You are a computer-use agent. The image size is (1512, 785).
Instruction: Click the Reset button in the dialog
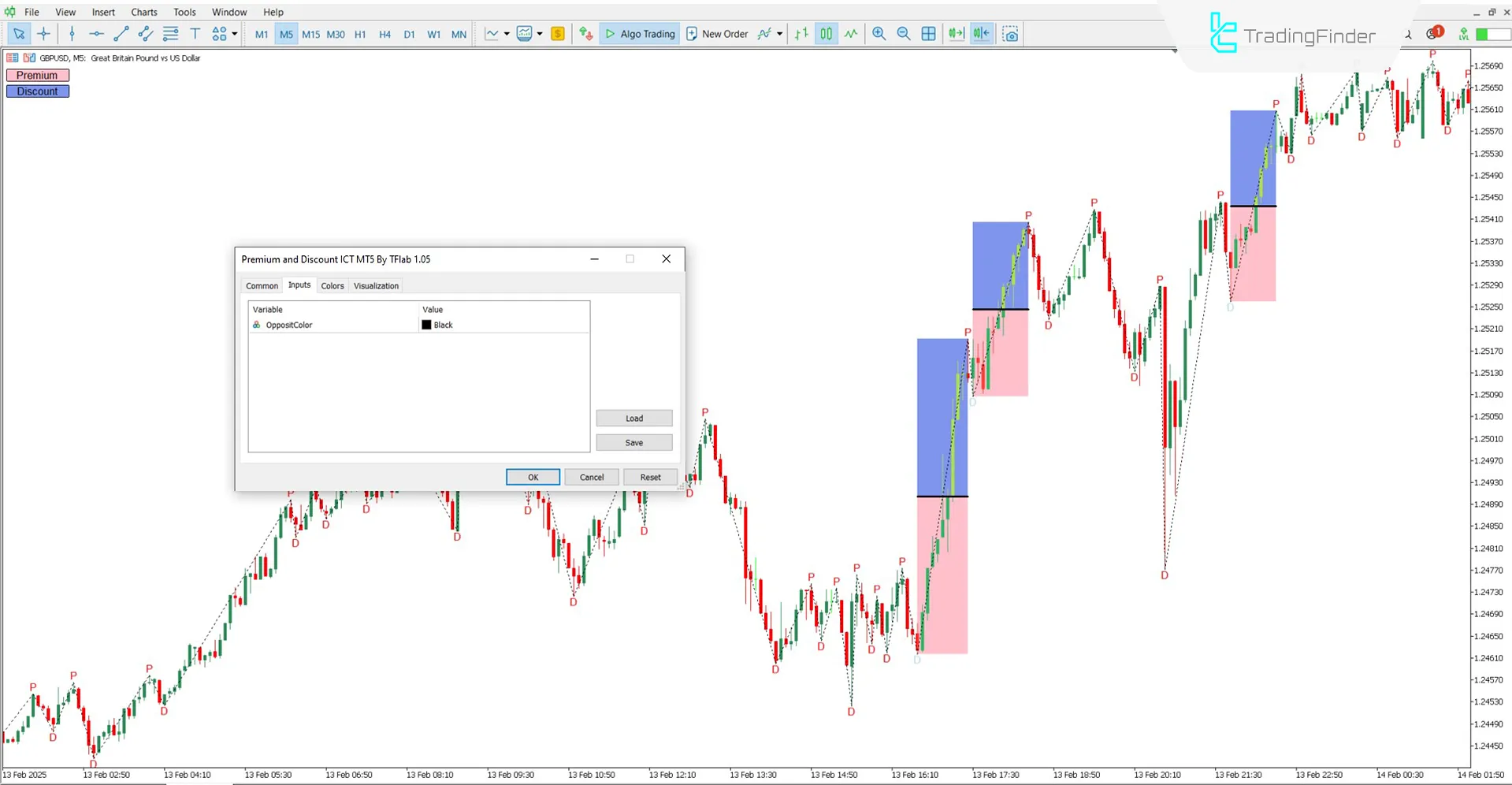tap(649, 477)
